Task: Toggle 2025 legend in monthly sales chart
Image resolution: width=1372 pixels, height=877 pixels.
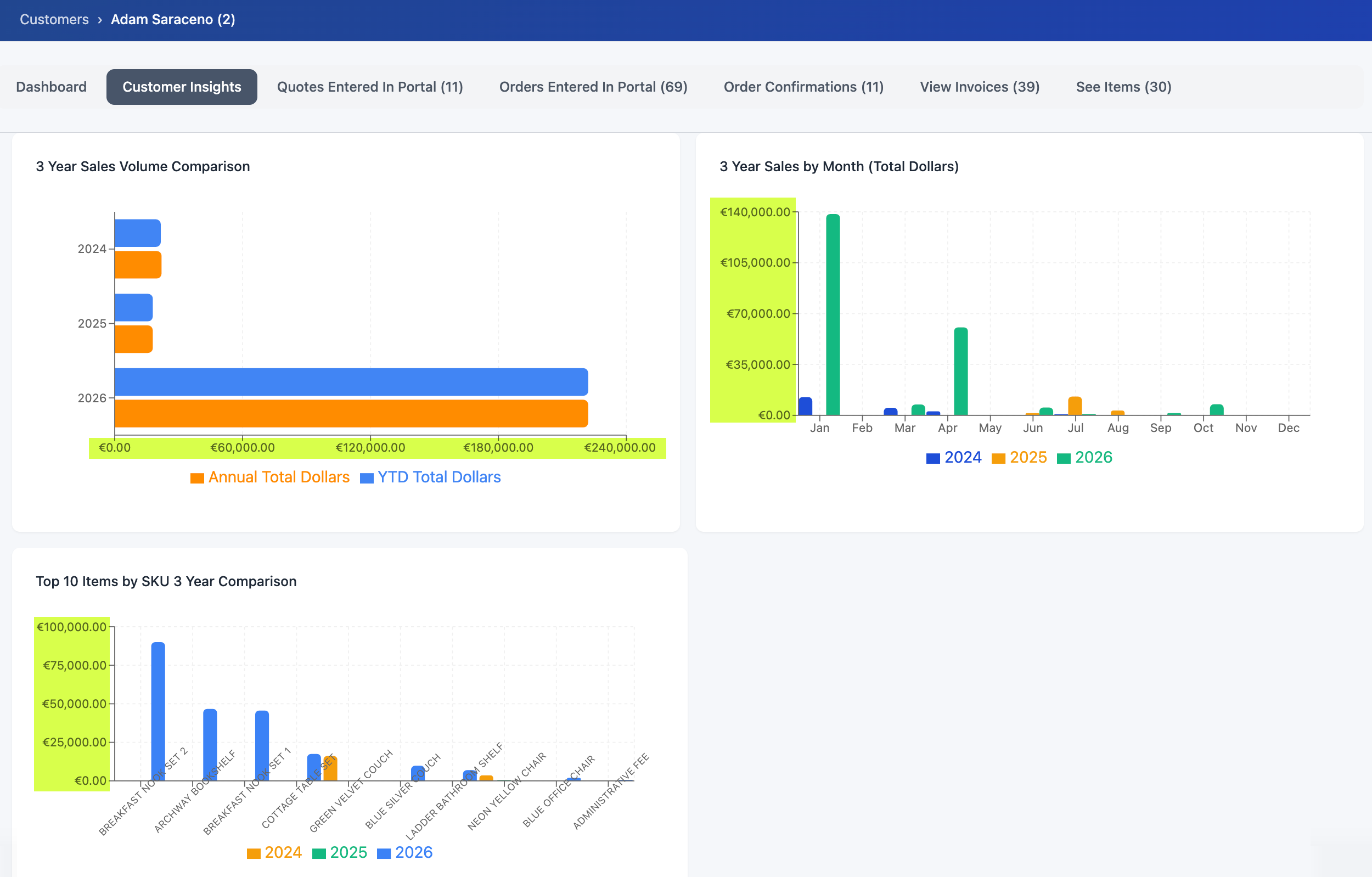Action: [x=1019, y=457]
